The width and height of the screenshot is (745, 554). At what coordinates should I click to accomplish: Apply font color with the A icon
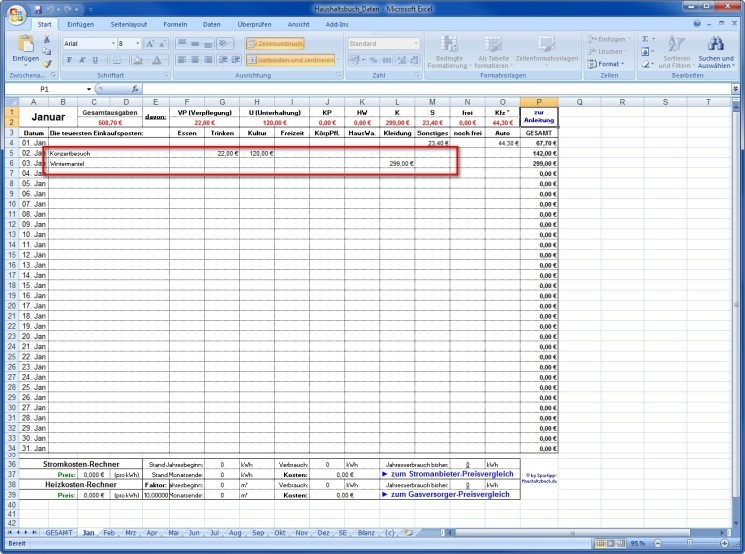(157, 60)
